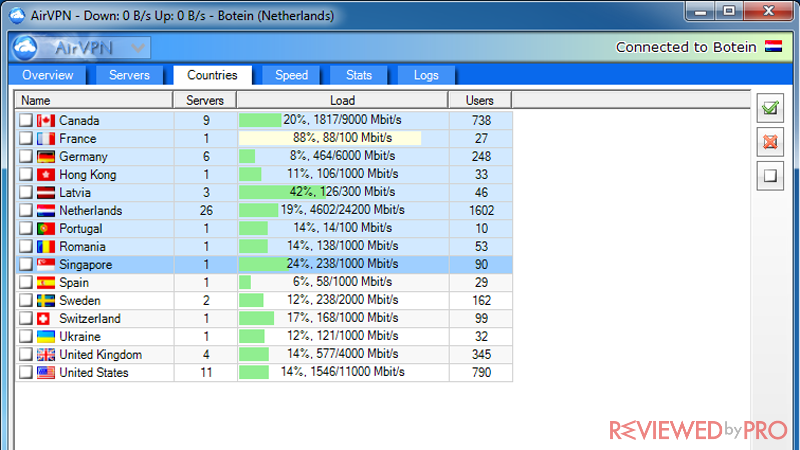Select the Portugal country name
Screen dimensions: 800x450
pos(81,229)
